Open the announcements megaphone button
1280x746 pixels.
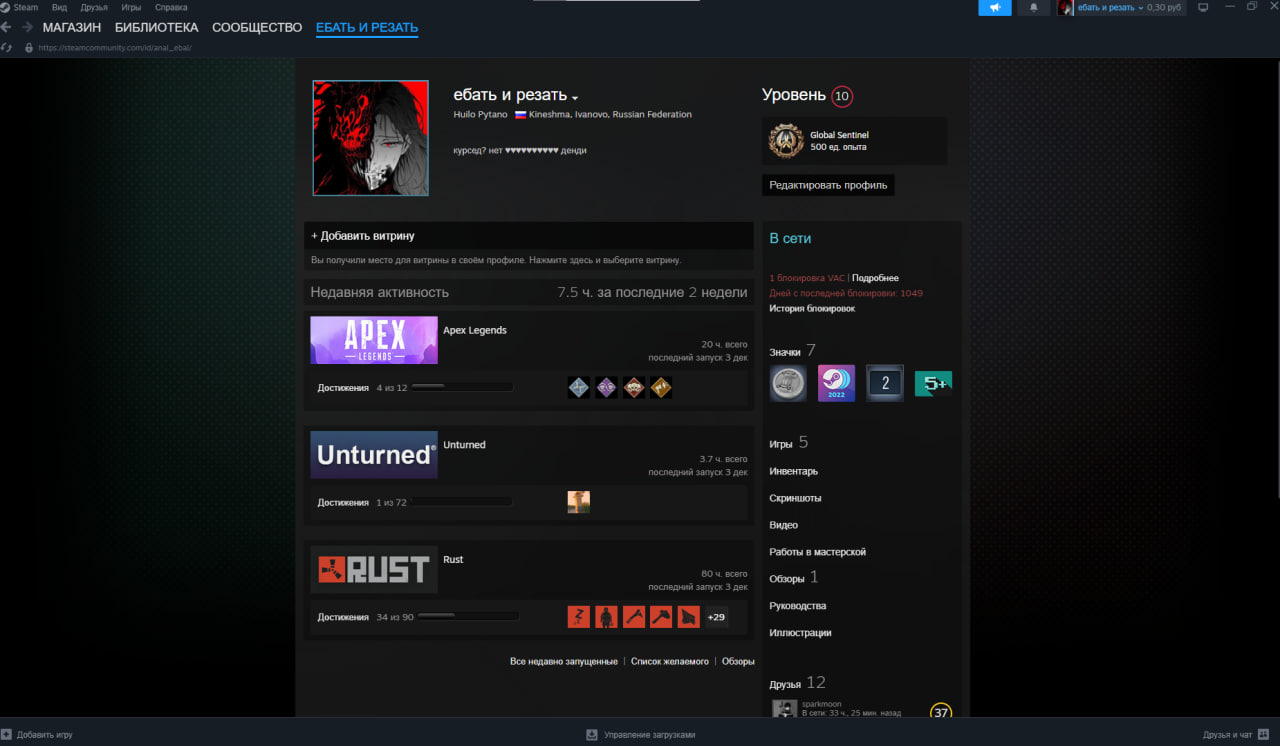point(995,7)
